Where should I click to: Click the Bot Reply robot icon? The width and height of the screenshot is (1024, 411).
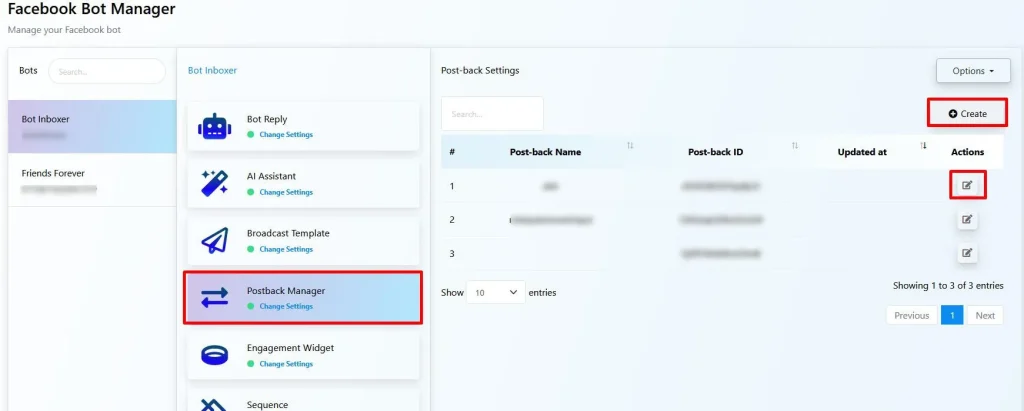(x=214, y=127)
